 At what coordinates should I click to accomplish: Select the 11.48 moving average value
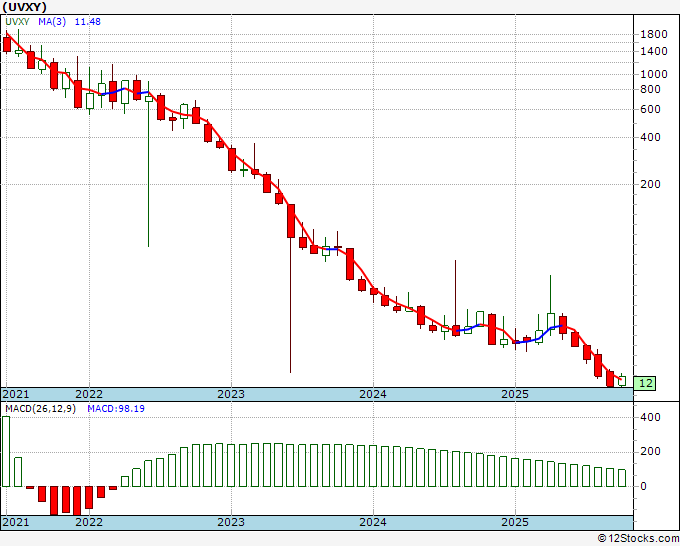[x=88, y=22]
